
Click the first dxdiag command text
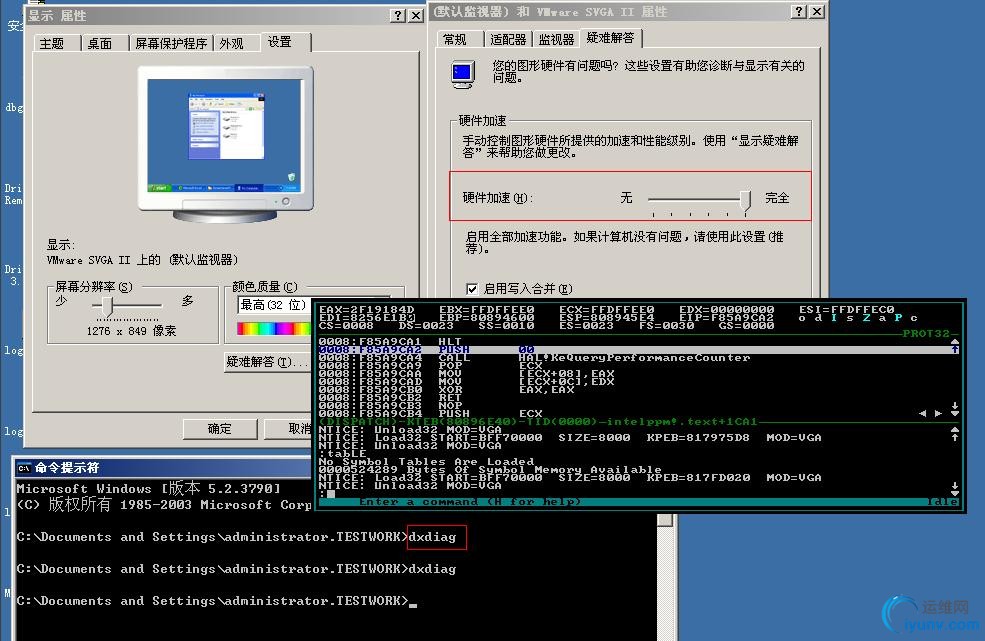pos(432,537)
